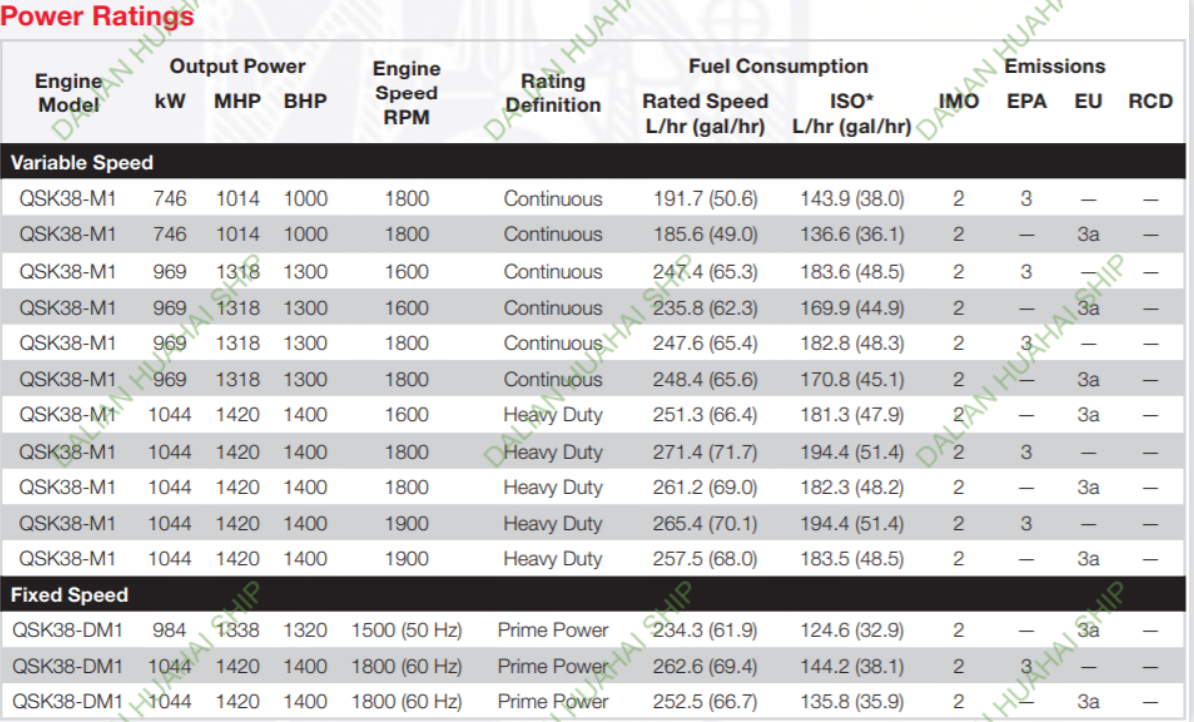Viewport: 1194px width, 722px height.
Task: Click the Engine Model column header
Action: [x=68, y=93]
